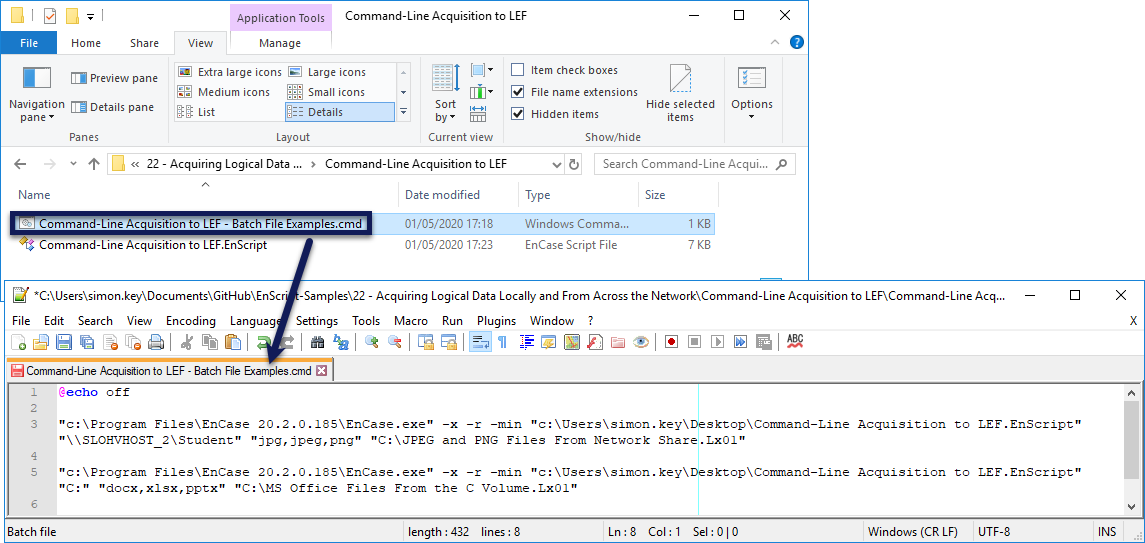Expand the layout gallery More arrow
This screenshot has height=543, width=1145.
click(403, 112)
